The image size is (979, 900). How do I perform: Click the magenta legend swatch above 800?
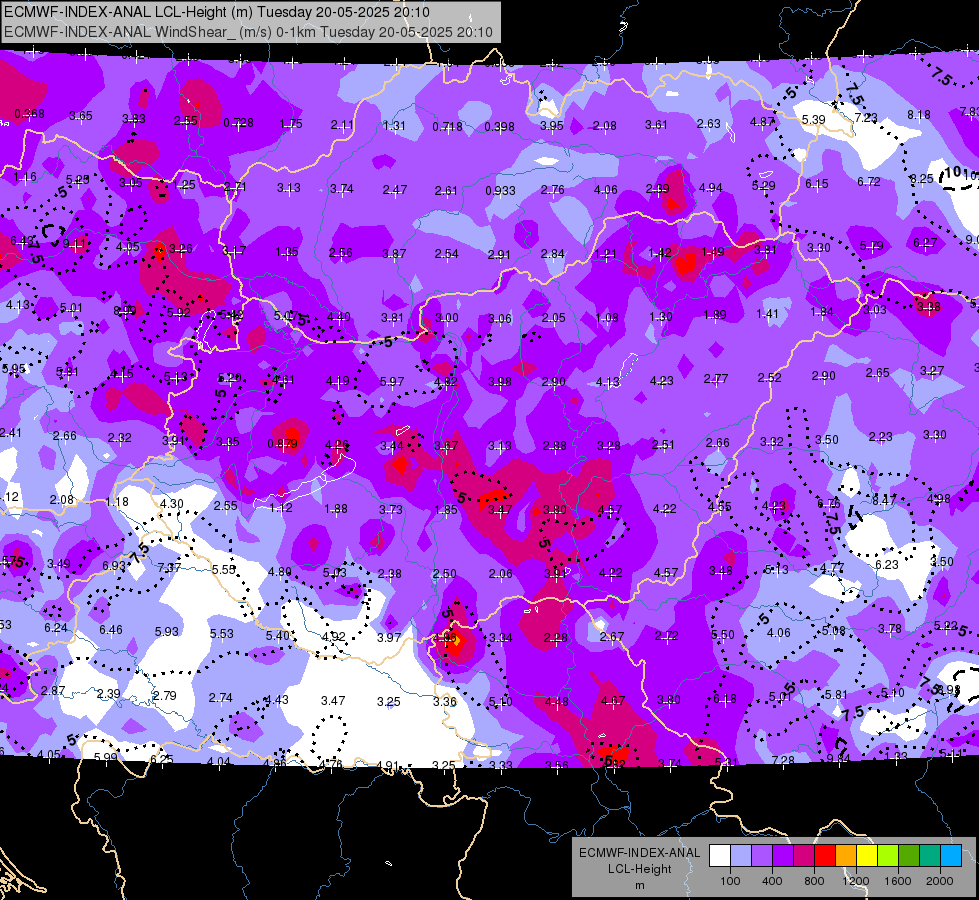(804, 856)
